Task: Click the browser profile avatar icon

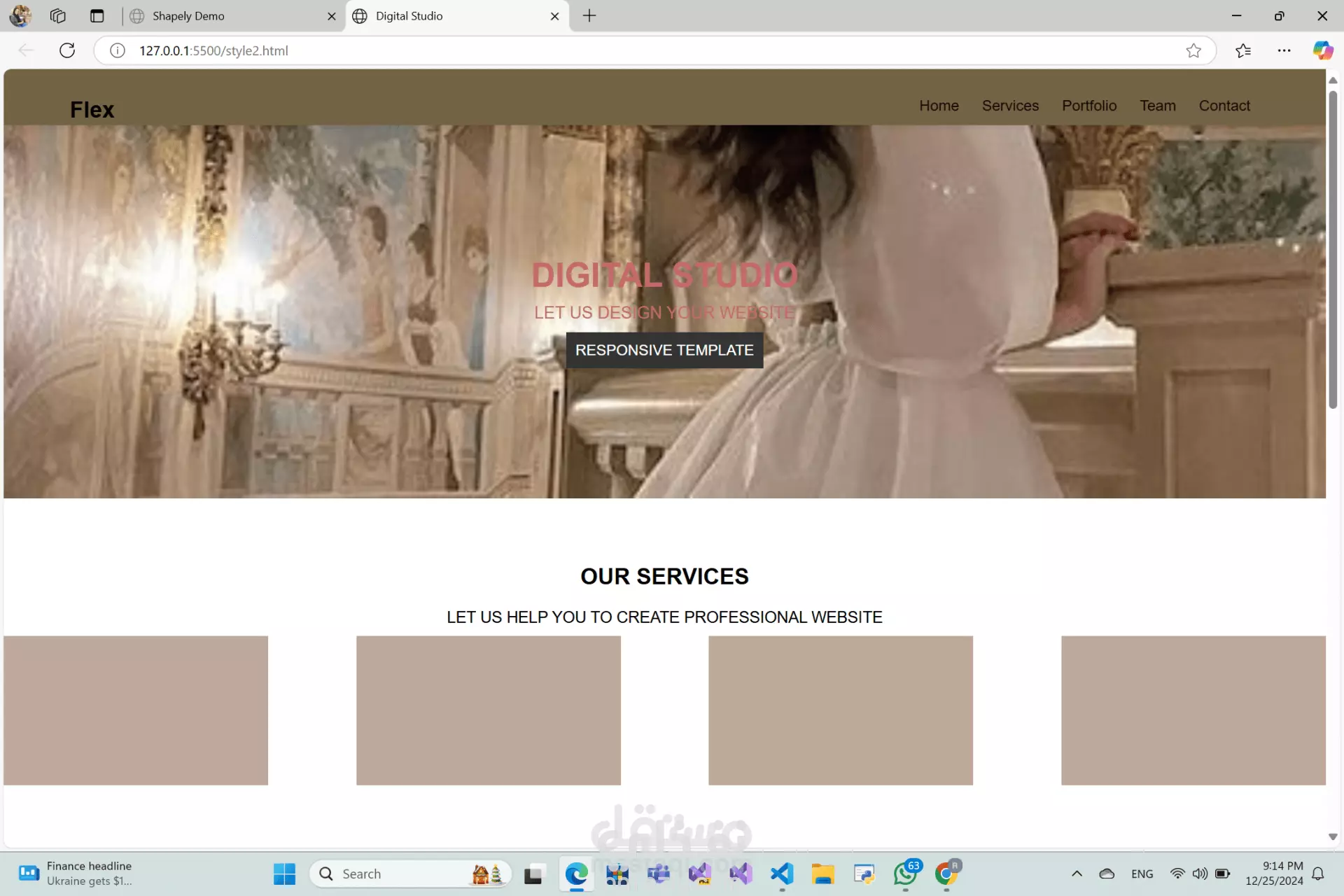Action: pos(20,15)
